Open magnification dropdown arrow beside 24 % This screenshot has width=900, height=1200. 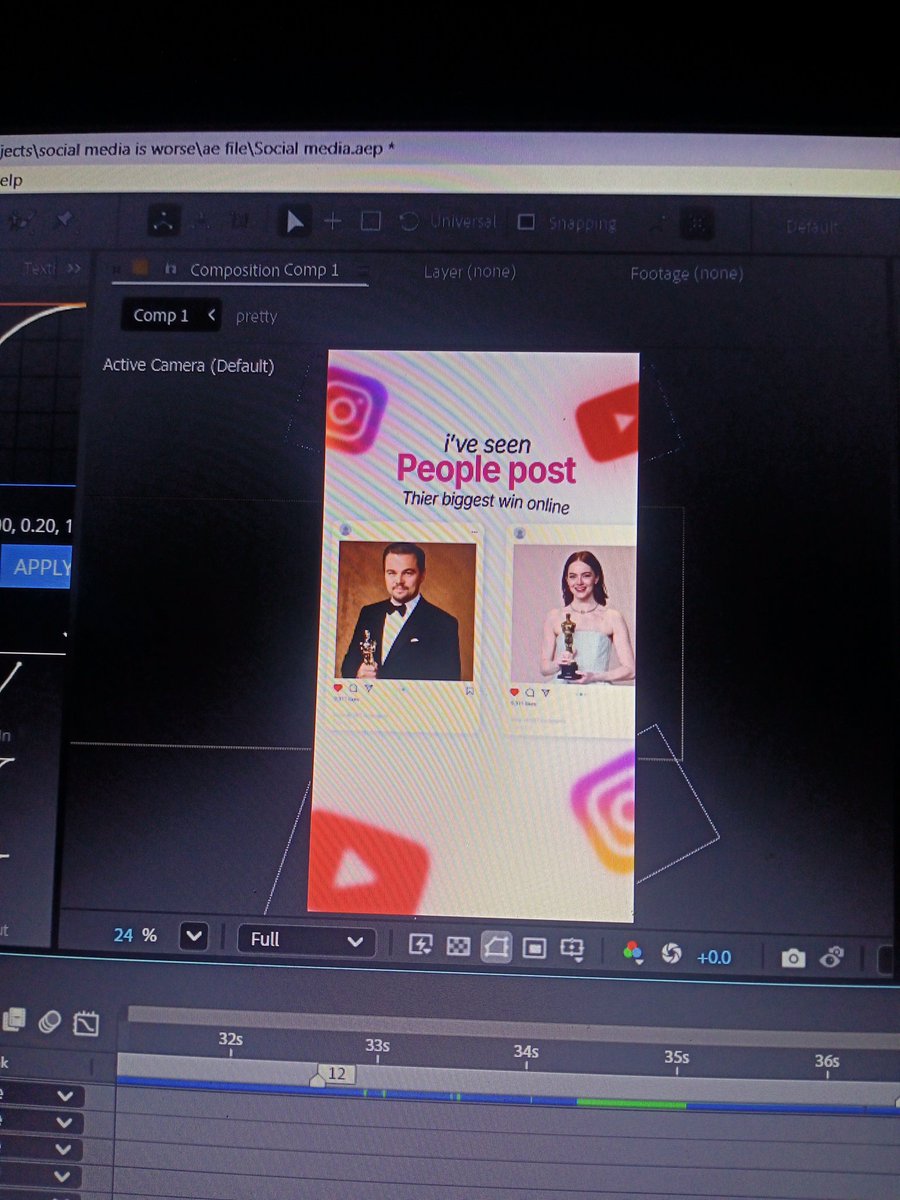[194, 937]
